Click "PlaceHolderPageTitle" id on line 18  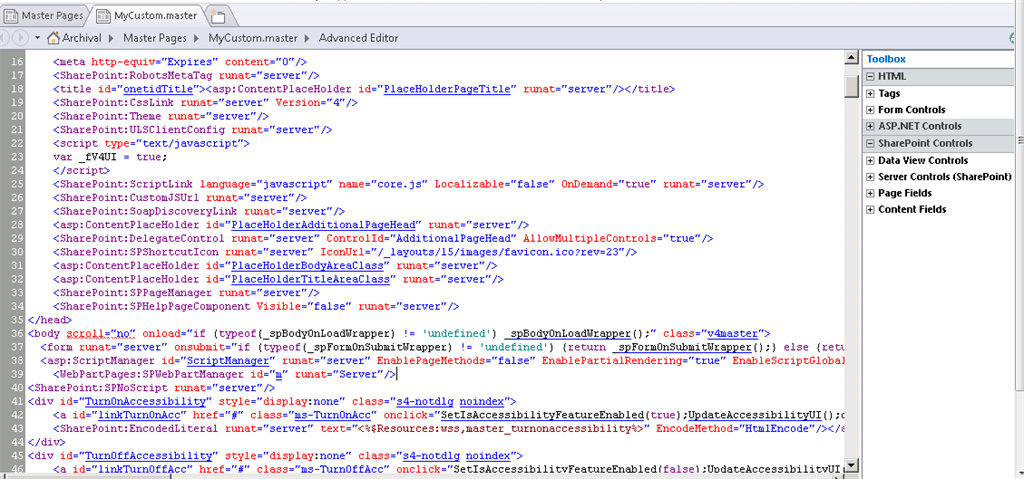pyautogui.click(x=447, y=89)
